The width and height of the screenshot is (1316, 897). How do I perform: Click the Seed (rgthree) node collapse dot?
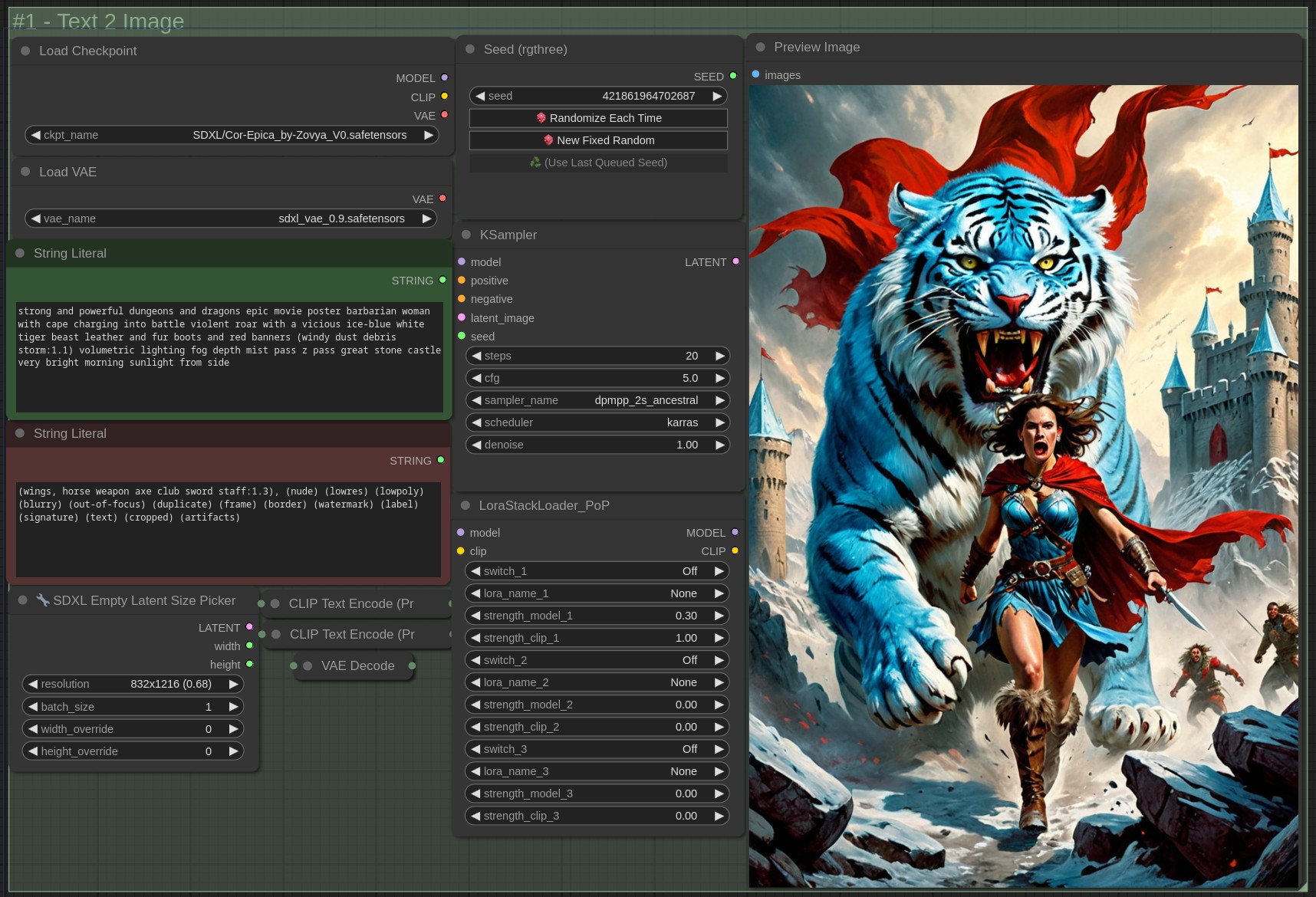470,49
